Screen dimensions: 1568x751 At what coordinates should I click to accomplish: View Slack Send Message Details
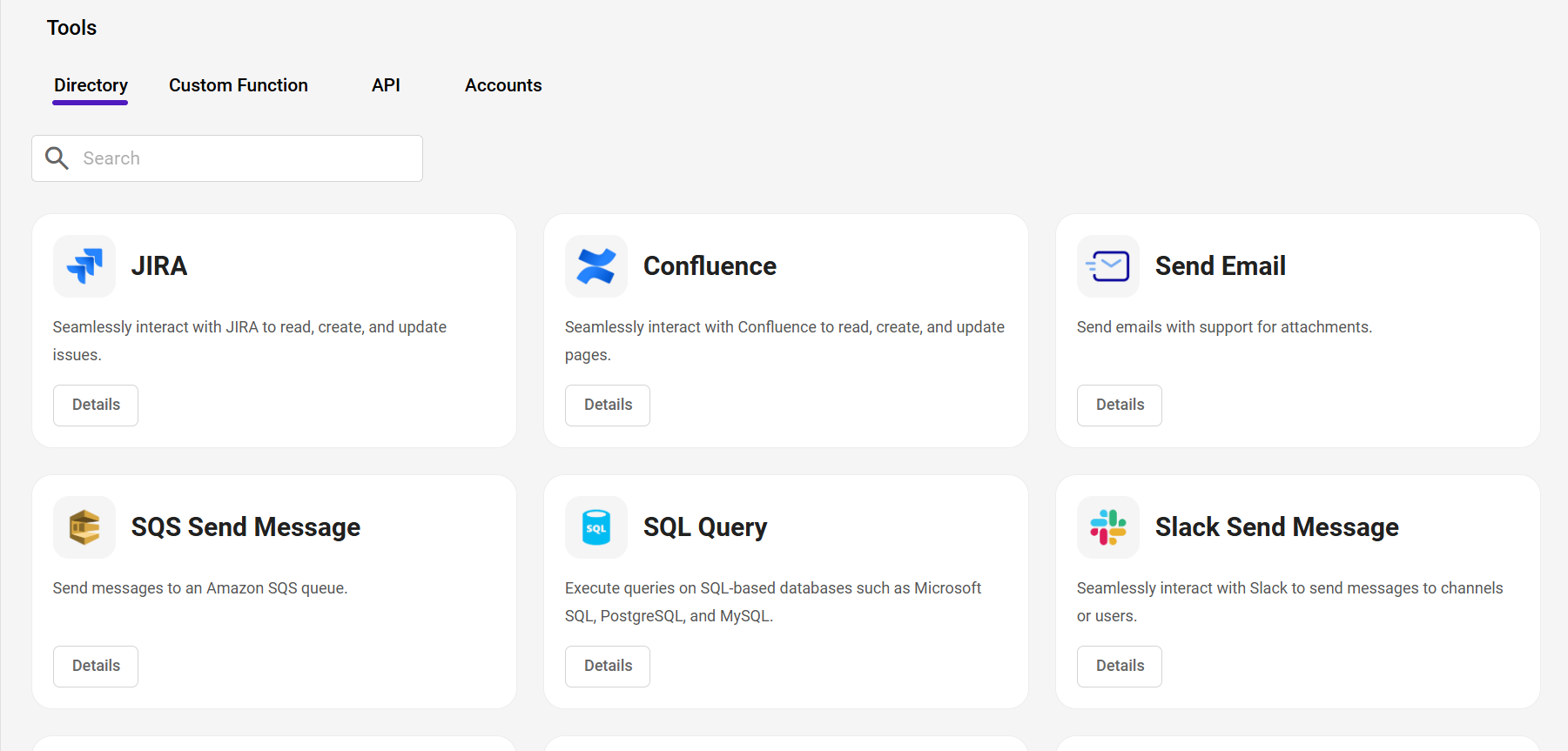point(1120,667)
